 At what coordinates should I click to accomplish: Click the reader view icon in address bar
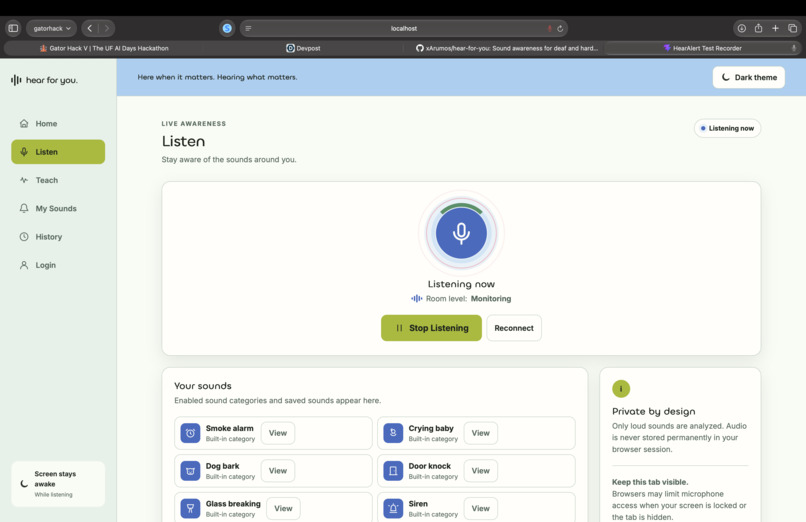pos(248,28)
